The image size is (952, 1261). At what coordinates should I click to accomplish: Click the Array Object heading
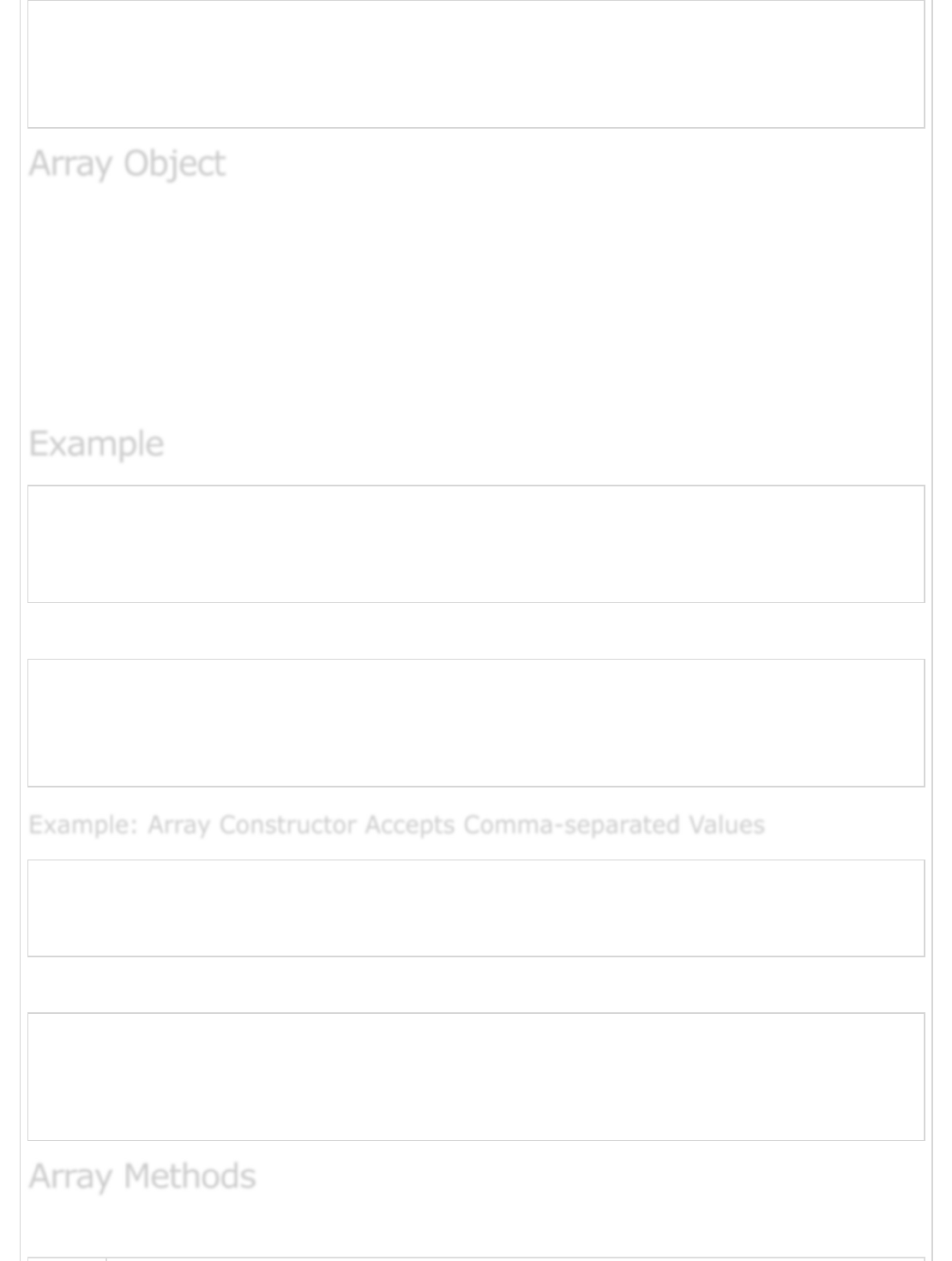[127, 163]
